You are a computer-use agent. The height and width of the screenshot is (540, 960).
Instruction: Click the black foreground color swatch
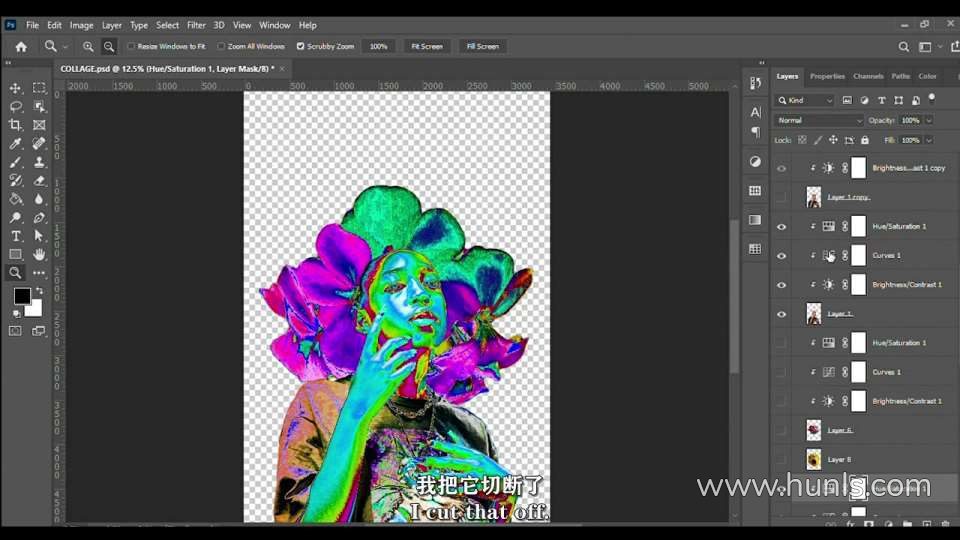(22, 296)
